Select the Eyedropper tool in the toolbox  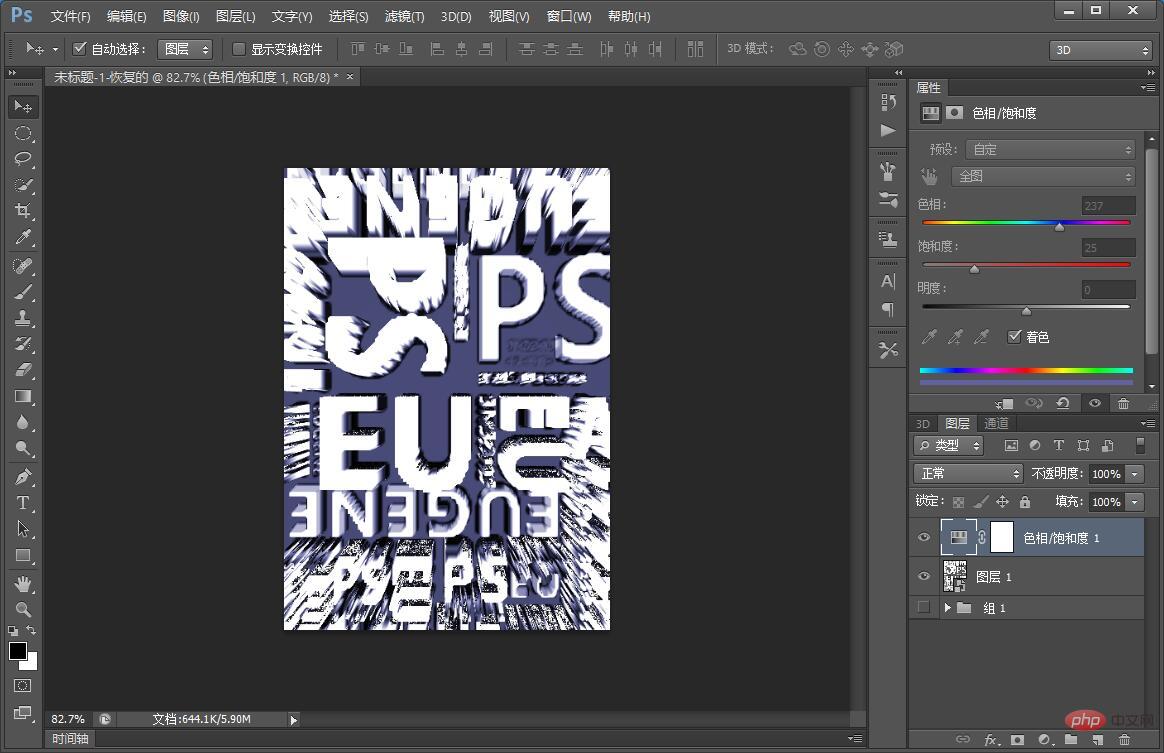tap(23, 237)
